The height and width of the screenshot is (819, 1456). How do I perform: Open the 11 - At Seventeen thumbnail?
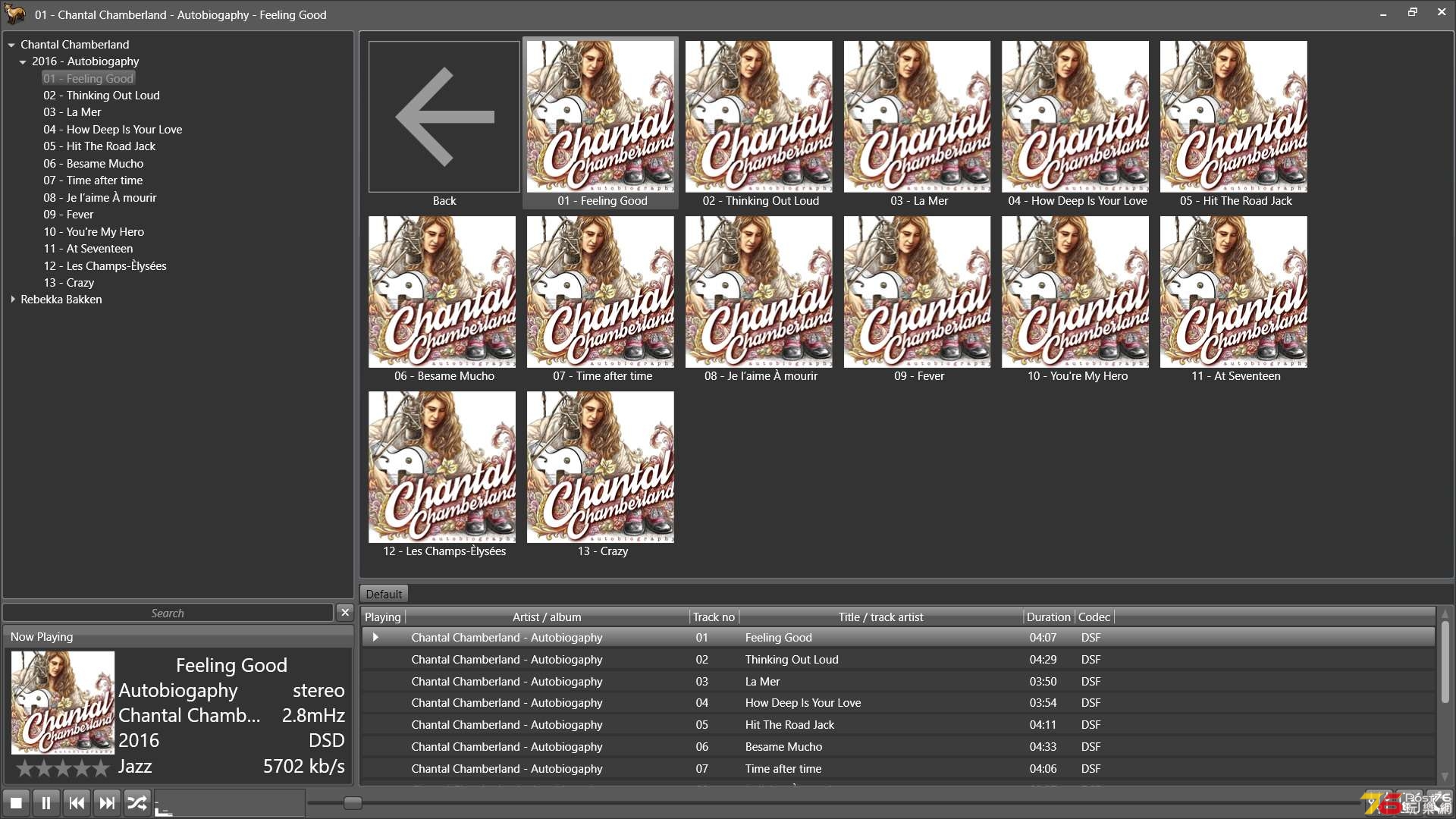(1234, 292)
